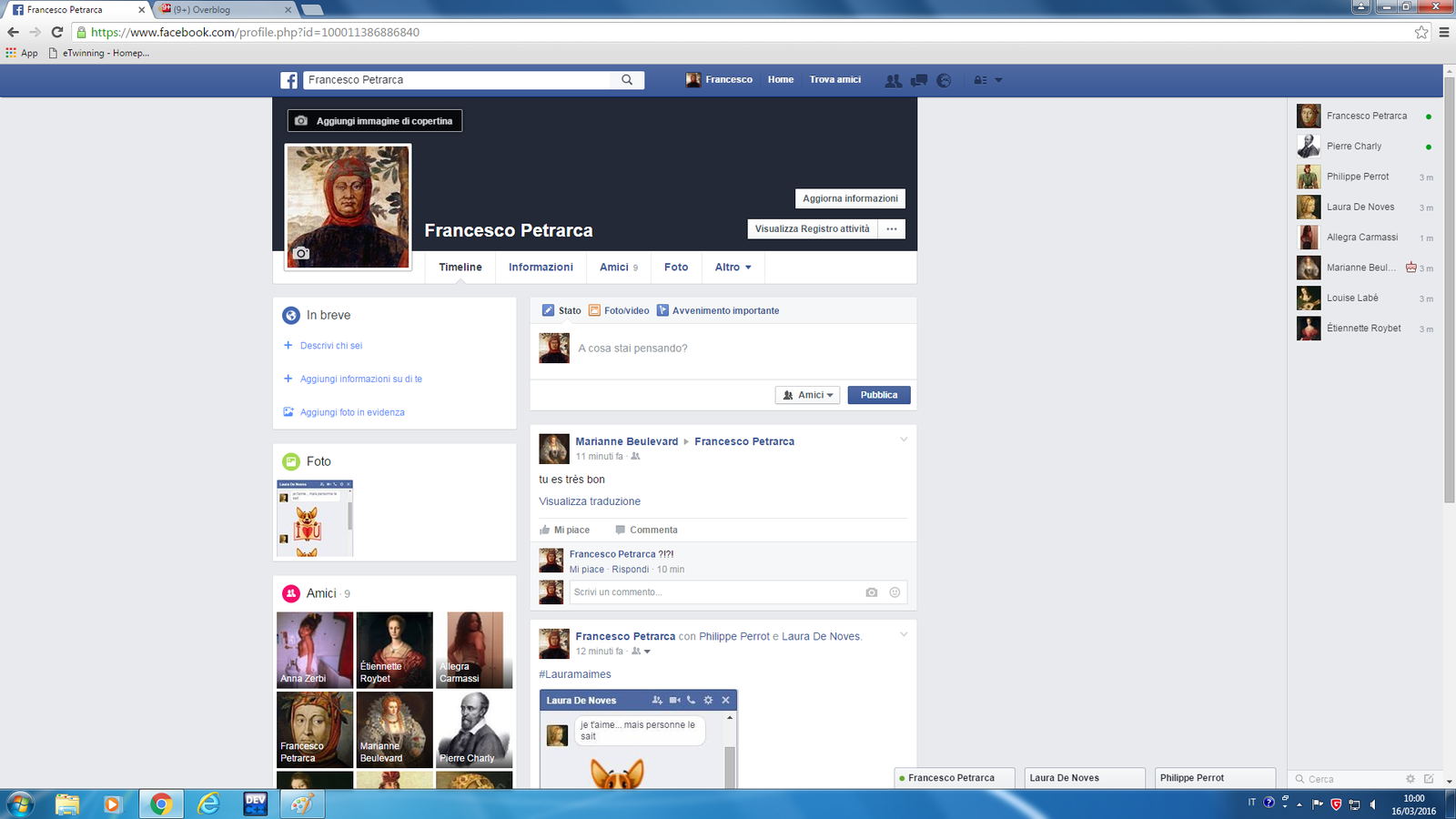Image resolution: width=1456 pixels, height=819 pixels.
Task: Open Étiennette Roybet chat contact
Action: (1365, 329)
